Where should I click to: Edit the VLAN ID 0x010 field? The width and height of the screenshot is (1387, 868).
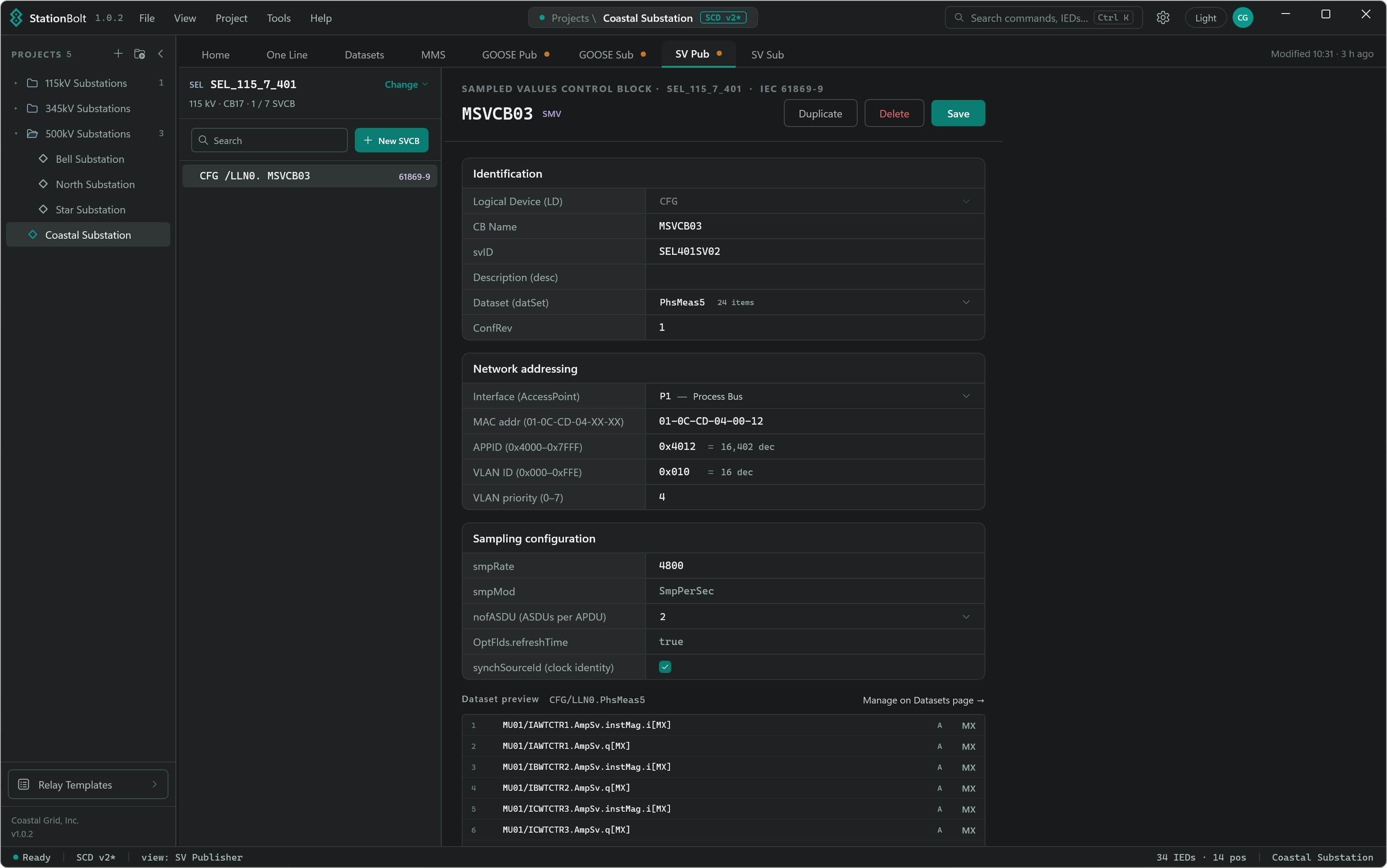(x=815, y=472)
